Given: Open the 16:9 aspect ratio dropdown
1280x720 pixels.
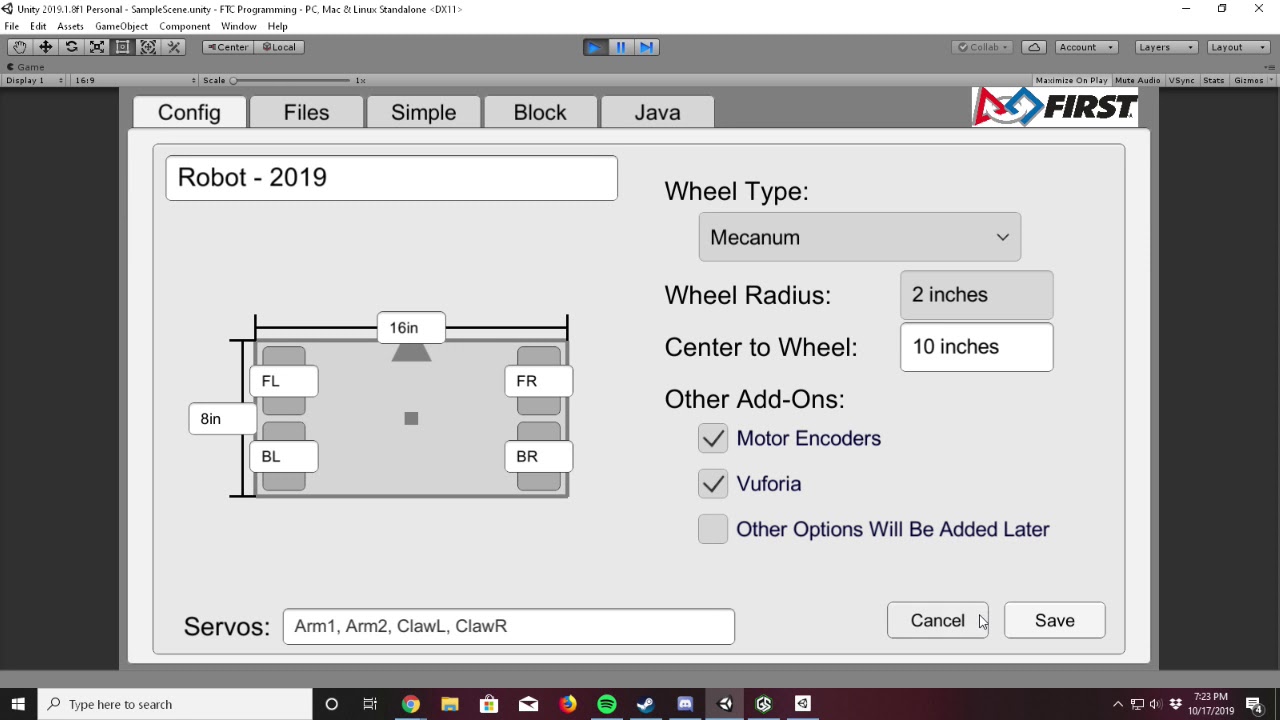Looking at the screenshot, I should [135, 80].
